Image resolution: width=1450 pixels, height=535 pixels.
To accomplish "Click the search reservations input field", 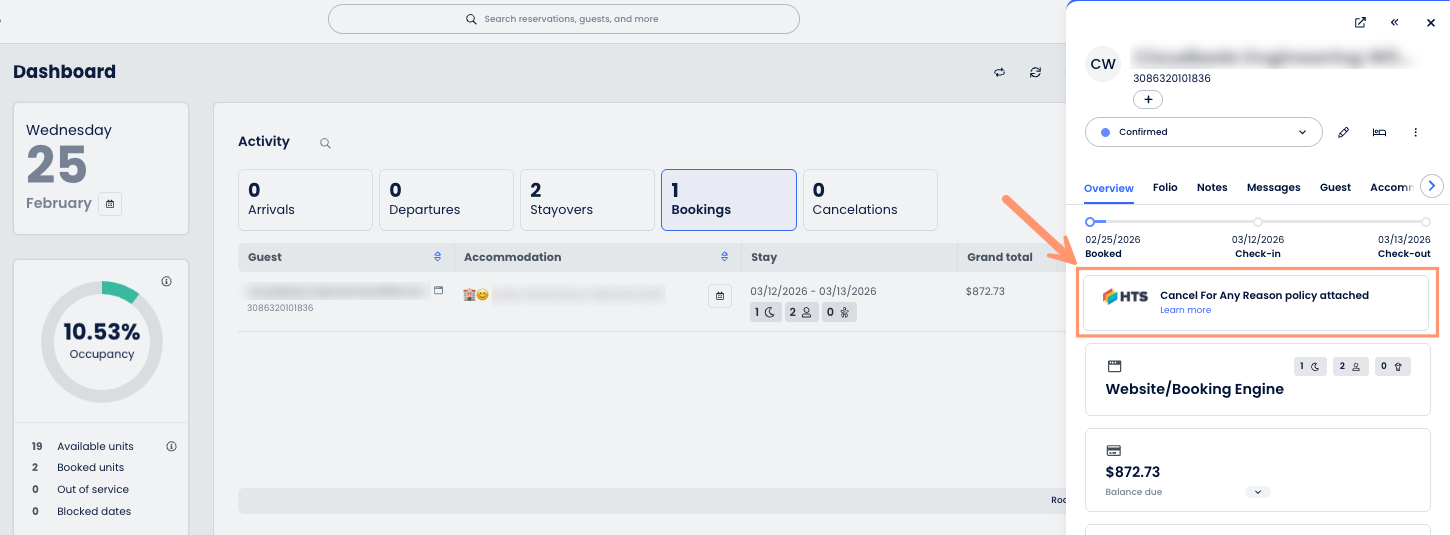I will click(x=564, y=19).
